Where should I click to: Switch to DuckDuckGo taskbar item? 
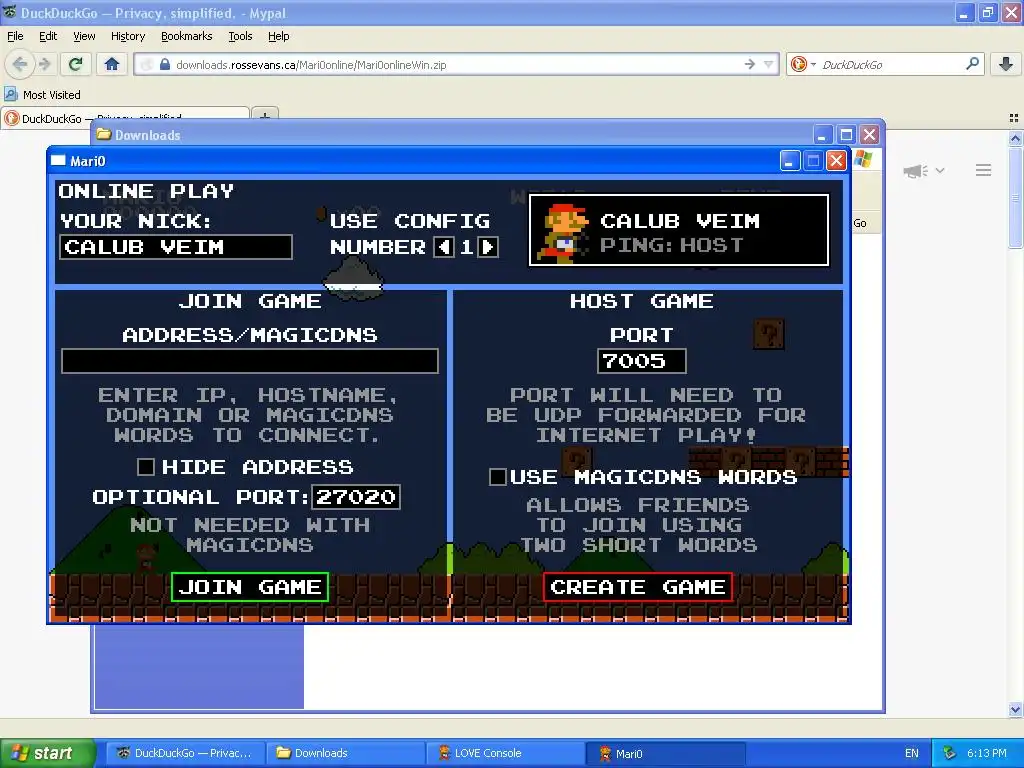(185, 753)
